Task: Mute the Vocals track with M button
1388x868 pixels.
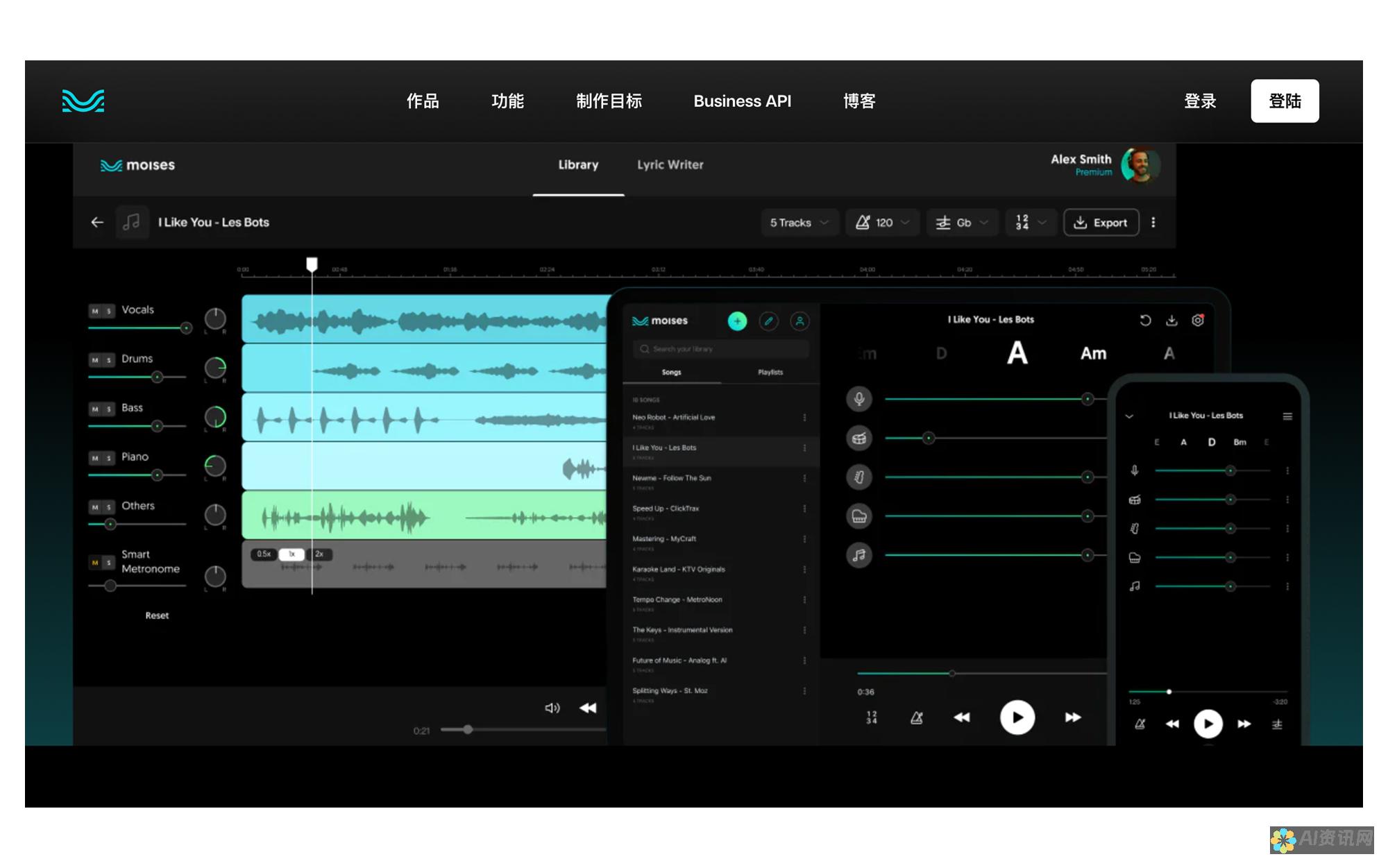Action: click(95, 311)
